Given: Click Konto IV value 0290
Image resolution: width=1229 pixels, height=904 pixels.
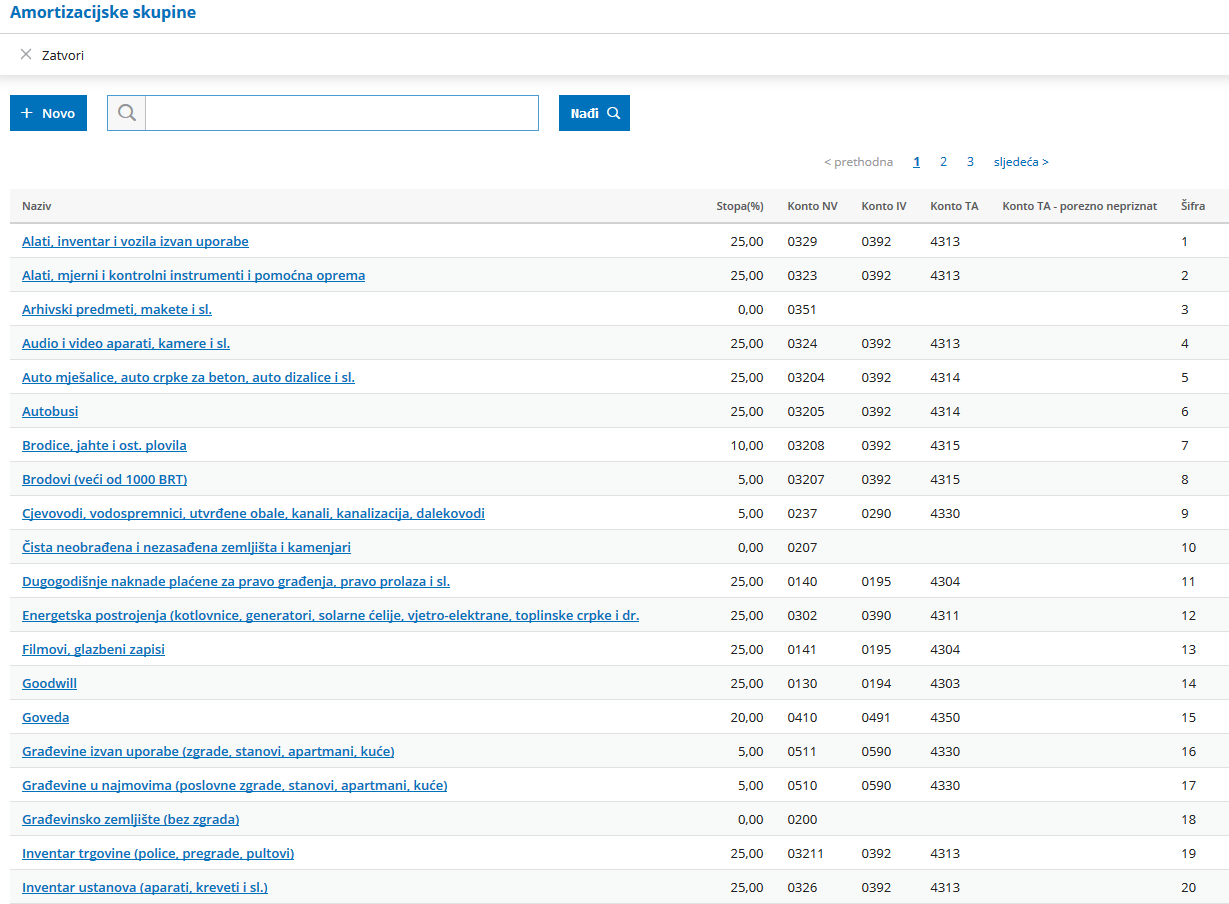Looking at the screenshot, I should [x=876, y=513].
